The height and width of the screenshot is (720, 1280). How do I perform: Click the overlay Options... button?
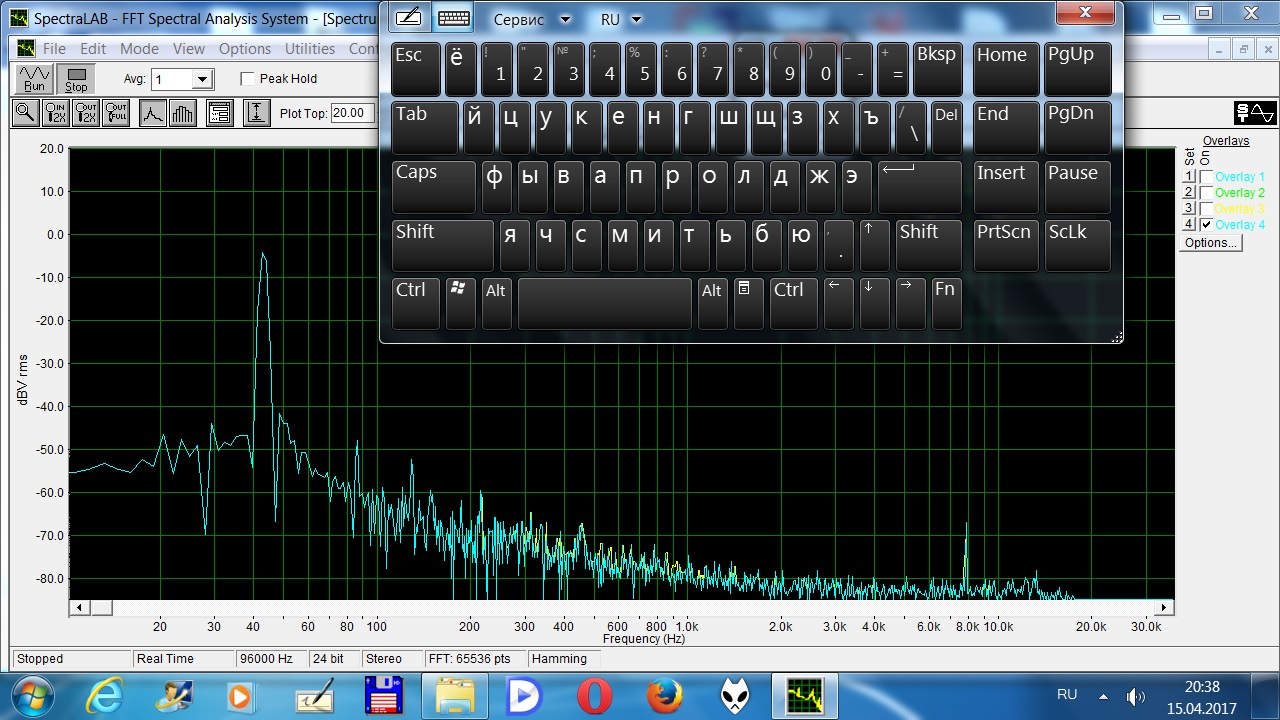click(1211, 242)
